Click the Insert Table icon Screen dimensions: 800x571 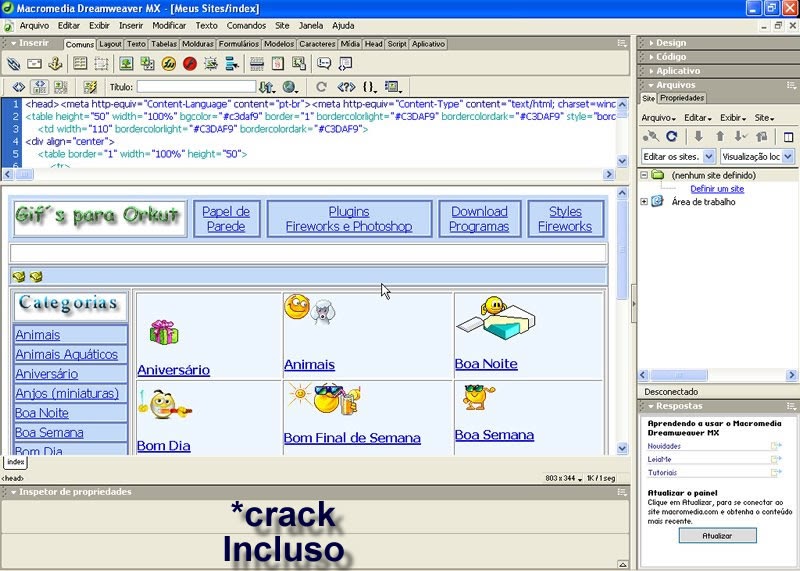tap(80, 64)
